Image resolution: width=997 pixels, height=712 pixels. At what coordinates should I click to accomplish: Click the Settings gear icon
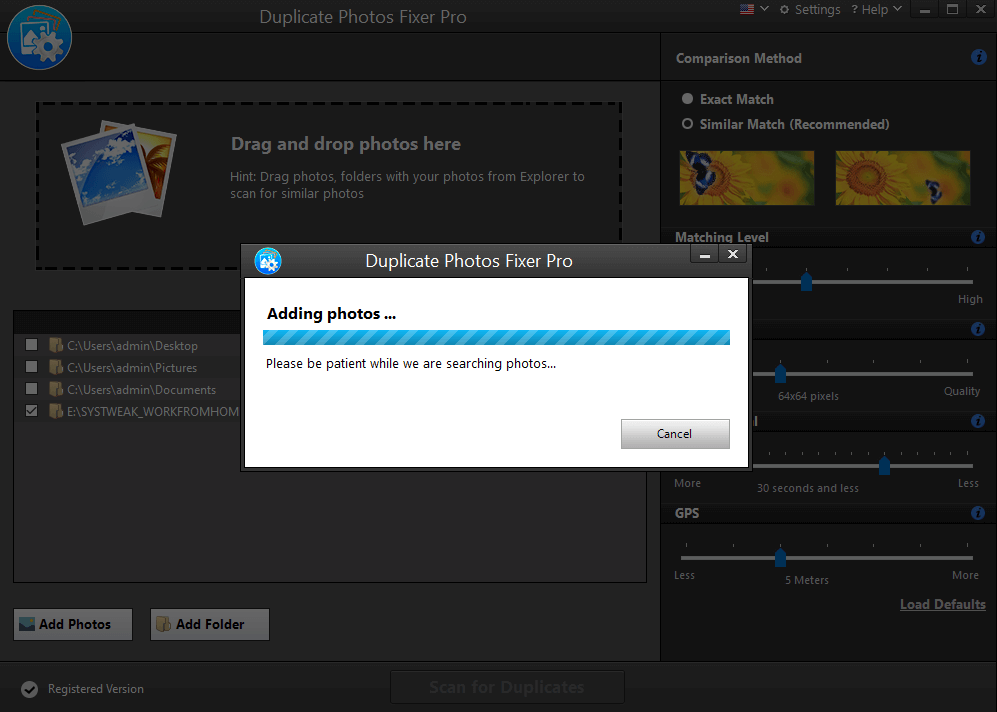[x=784, y=9]
